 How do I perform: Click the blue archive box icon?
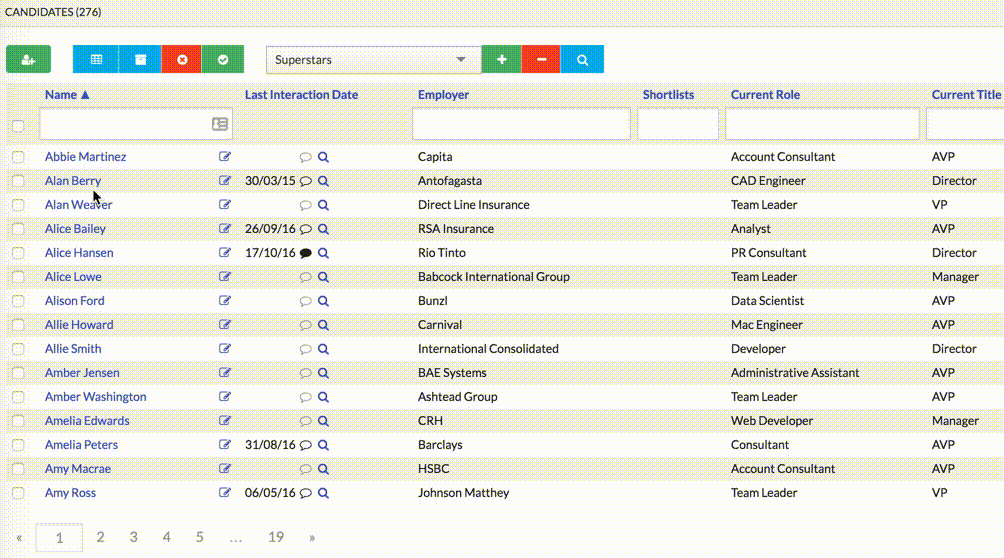tap(140, 60)
